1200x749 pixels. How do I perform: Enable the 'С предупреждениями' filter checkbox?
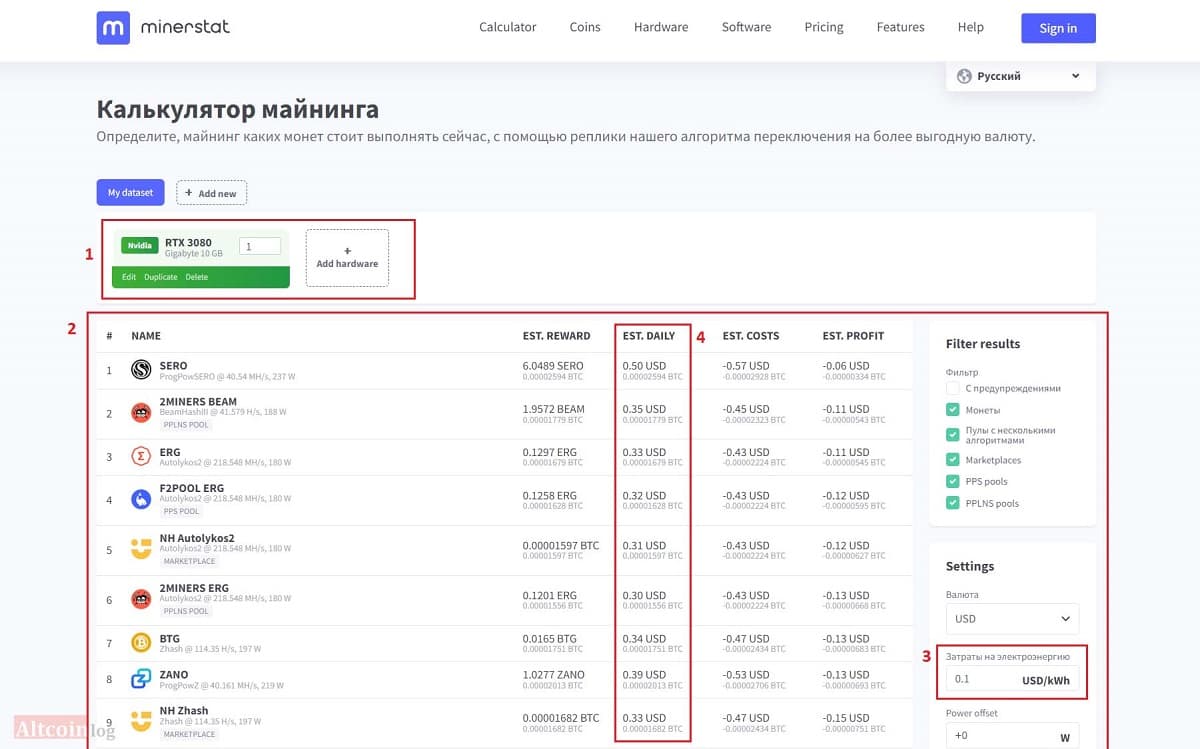coord(952,388)
